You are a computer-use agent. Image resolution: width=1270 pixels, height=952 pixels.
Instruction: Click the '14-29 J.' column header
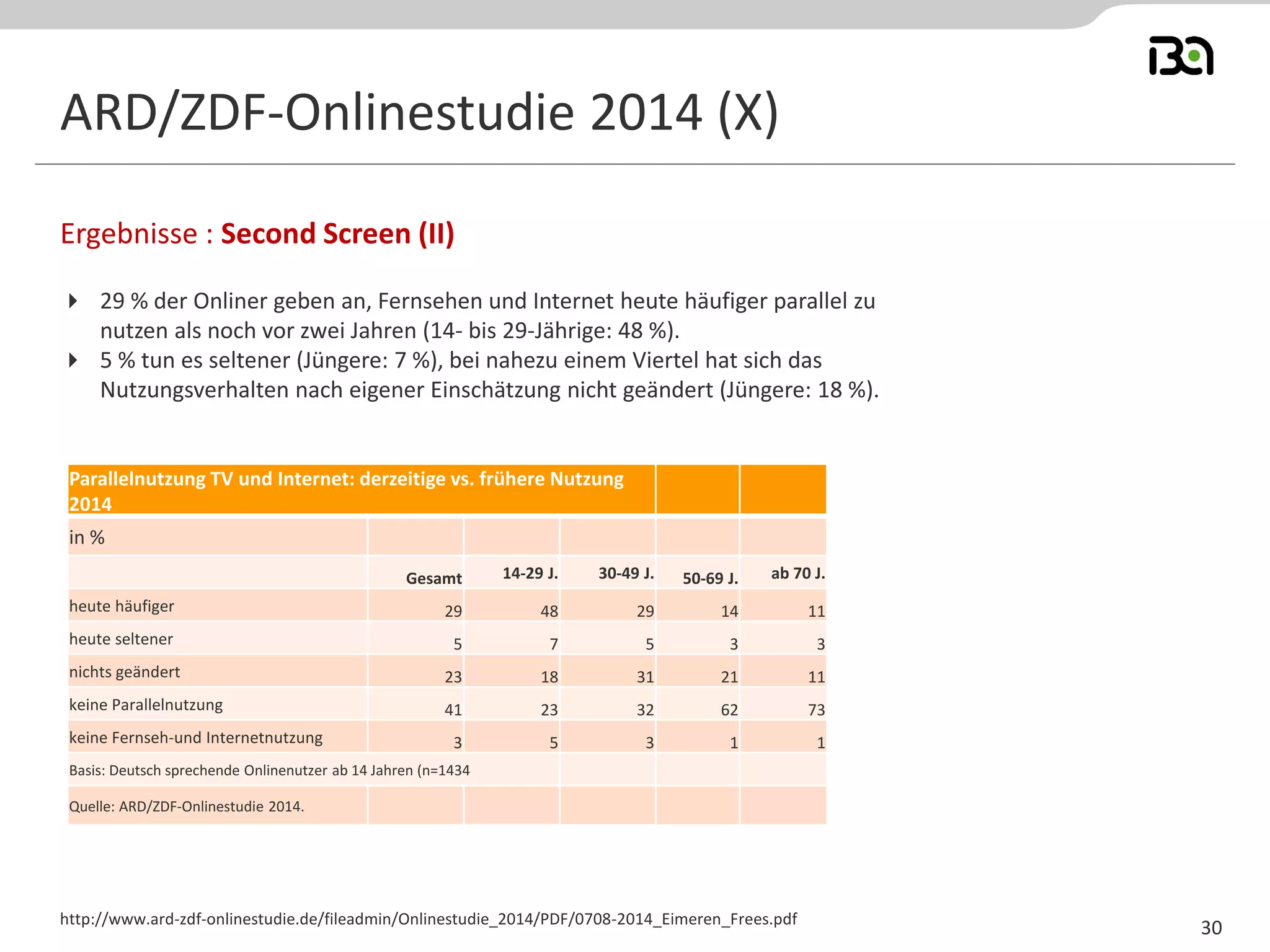coord(530,573)
